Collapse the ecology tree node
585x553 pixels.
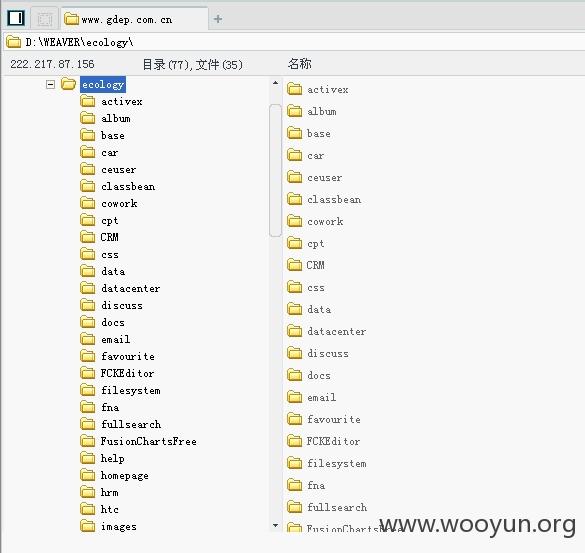(x=50, y=84)
